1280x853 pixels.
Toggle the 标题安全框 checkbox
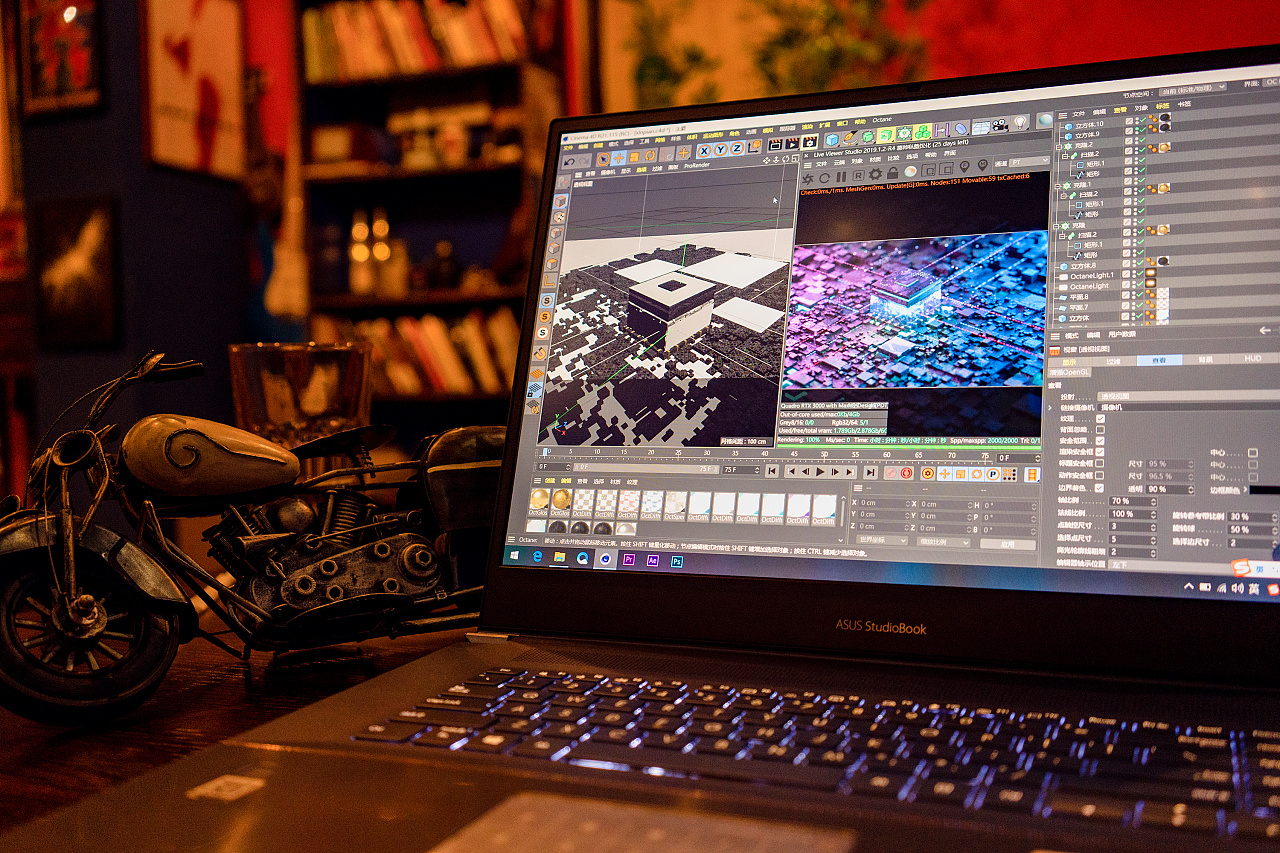pyautogui.click(x=1100, y=463)
